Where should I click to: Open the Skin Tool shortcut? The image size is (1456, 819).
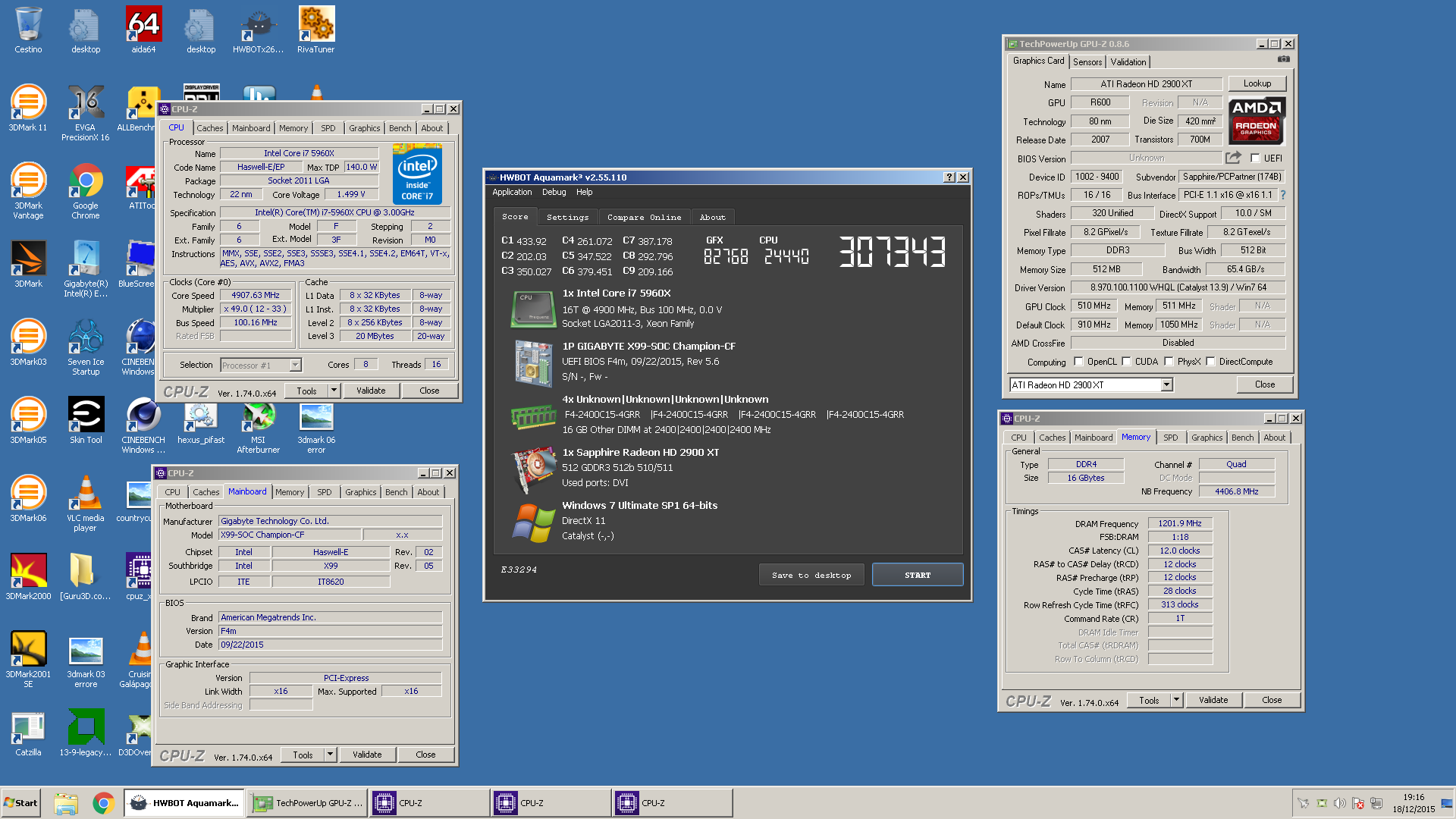[86, 421]
